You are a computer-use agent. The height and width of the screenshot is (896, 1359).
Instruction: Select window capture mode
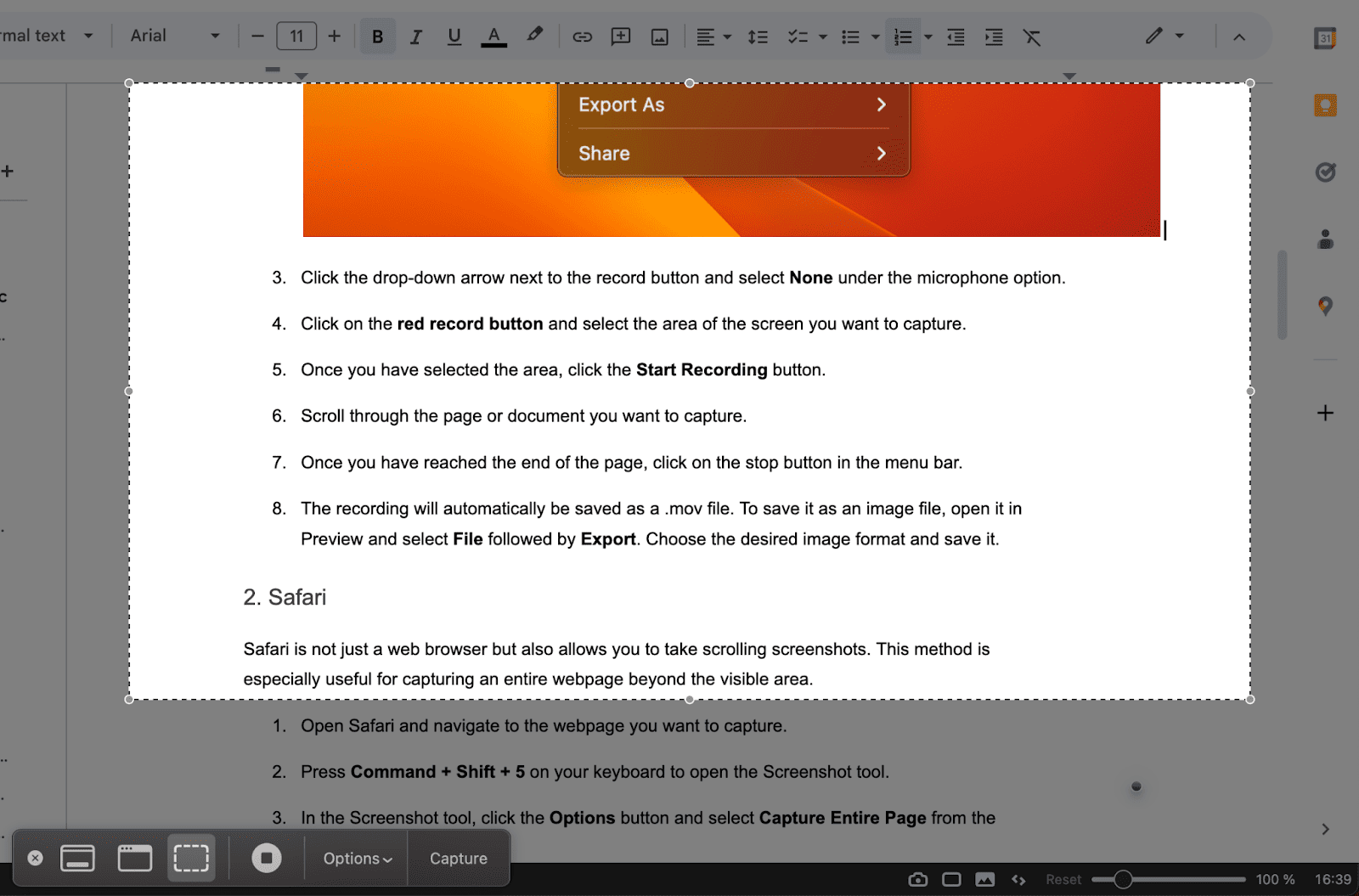pos(133,858)
